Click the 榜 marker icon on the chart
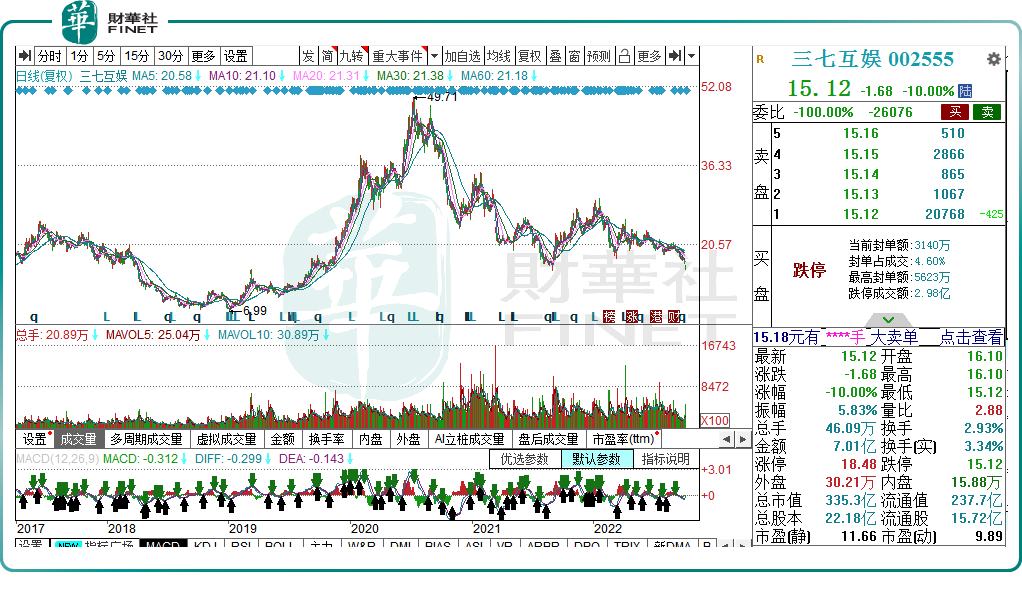Viewport: 1022px width, 592px height. [609, 317]
